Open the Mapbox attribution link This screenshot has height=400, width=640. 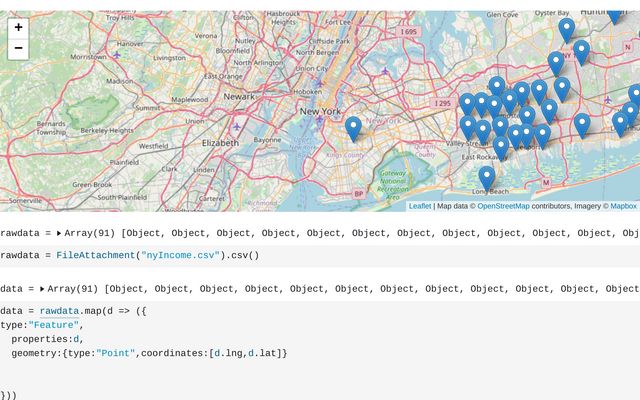pyautogui.click(x=623, y=206)
